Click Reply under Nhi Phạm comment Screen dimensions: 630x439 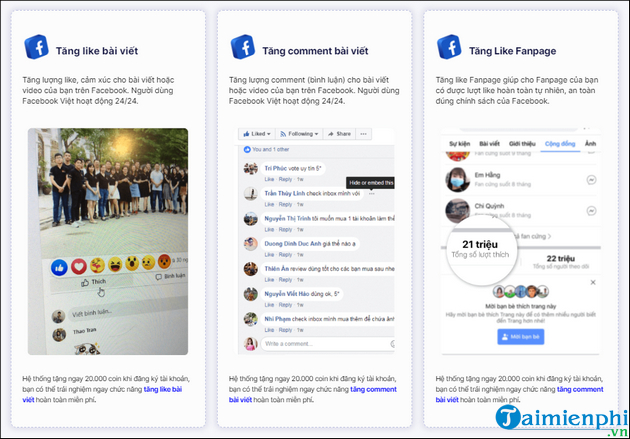[x=285, y=330]
